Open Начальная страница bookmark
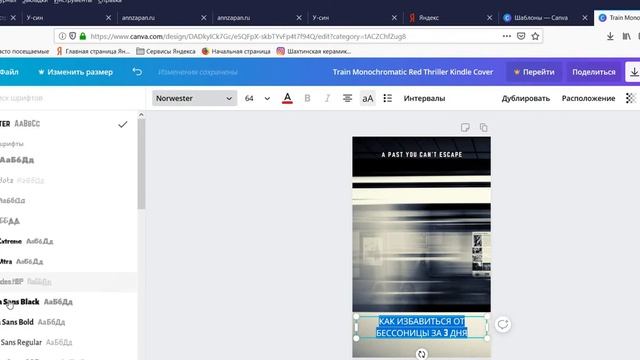Screen dimensions: 640x360 click(x=236, y=51)
